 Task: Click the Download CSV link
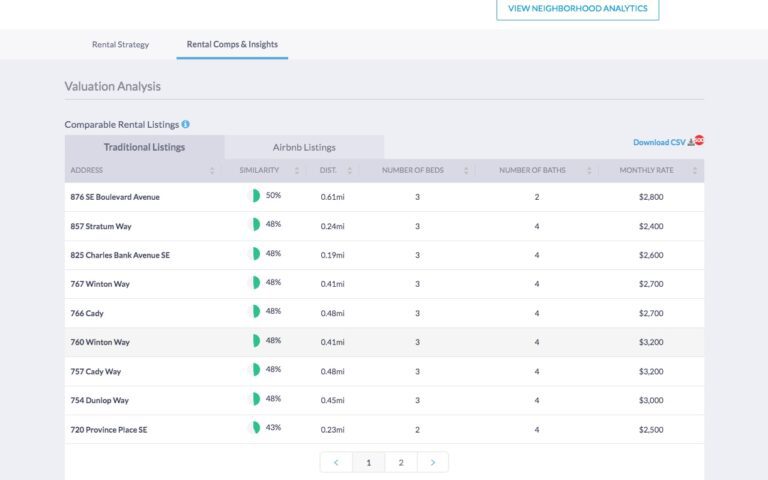(x=659, y=142)
